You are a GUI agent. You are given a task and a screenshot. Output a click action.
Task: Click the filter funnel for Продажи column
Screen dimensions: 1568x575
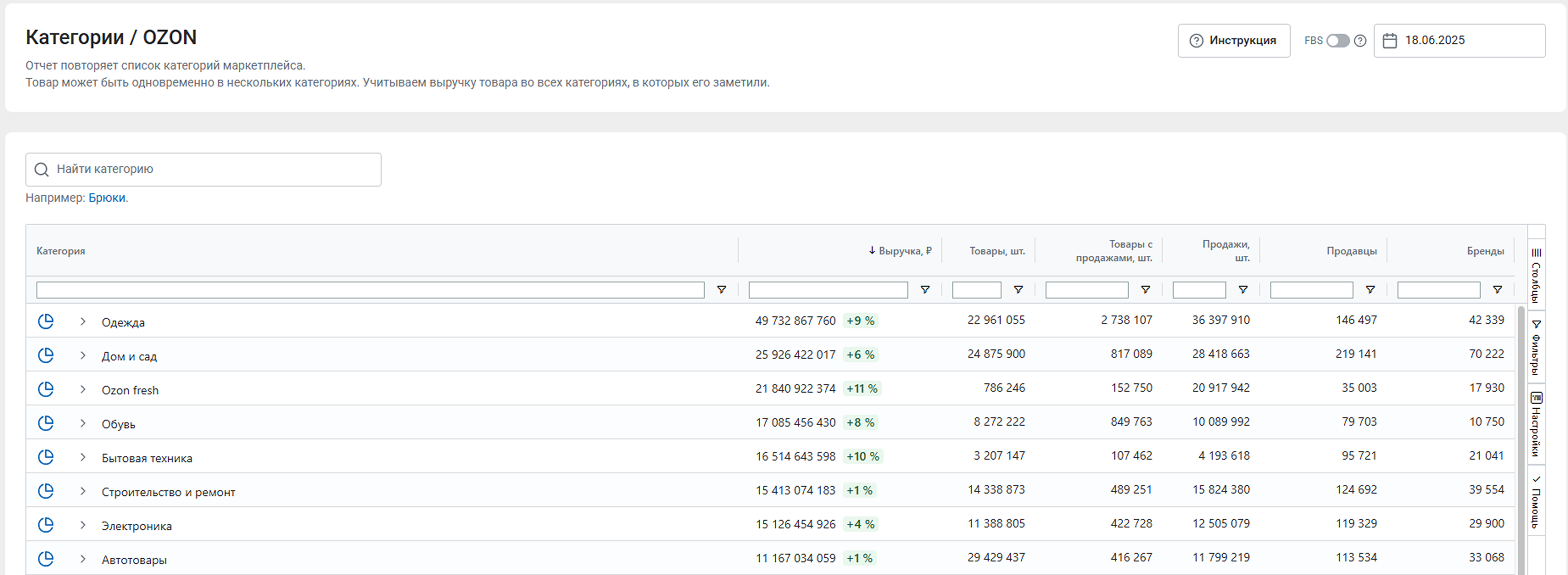tap(1243, 290)
